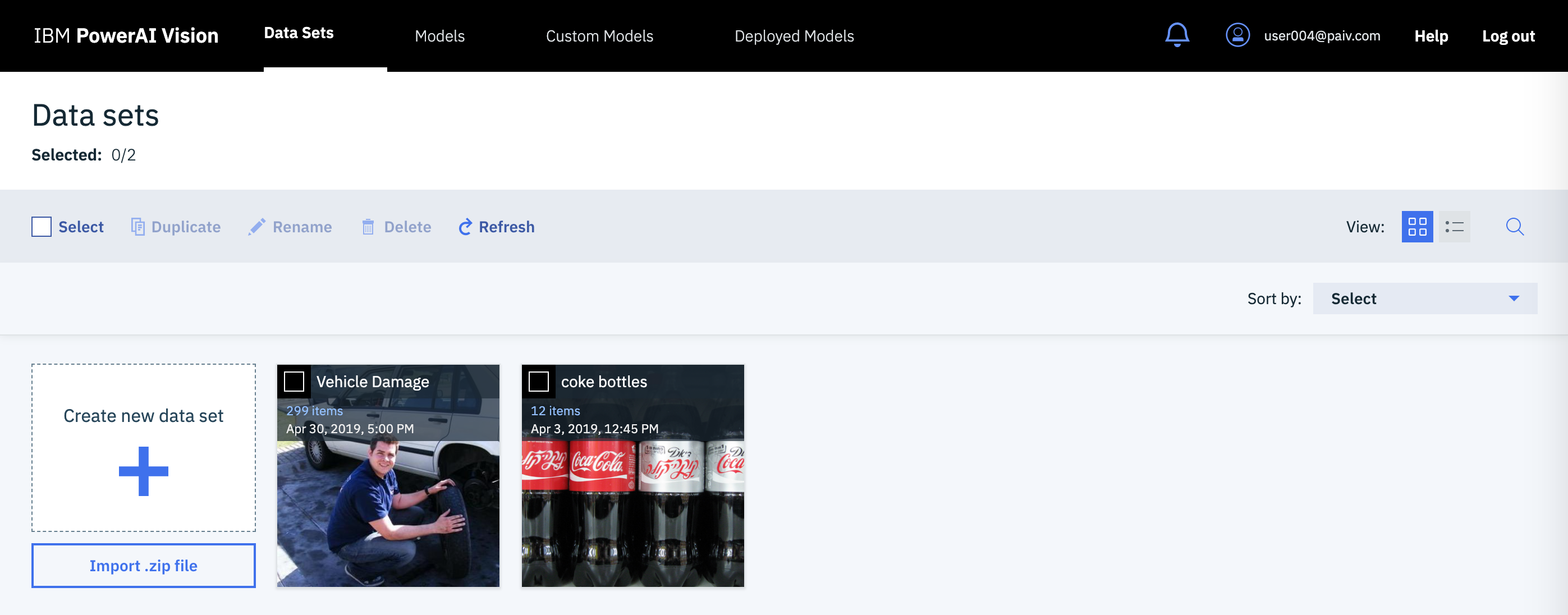This screenshot has width=1568, height=615.
Task: Click blue plus to create data set
Action: point(143,471)
